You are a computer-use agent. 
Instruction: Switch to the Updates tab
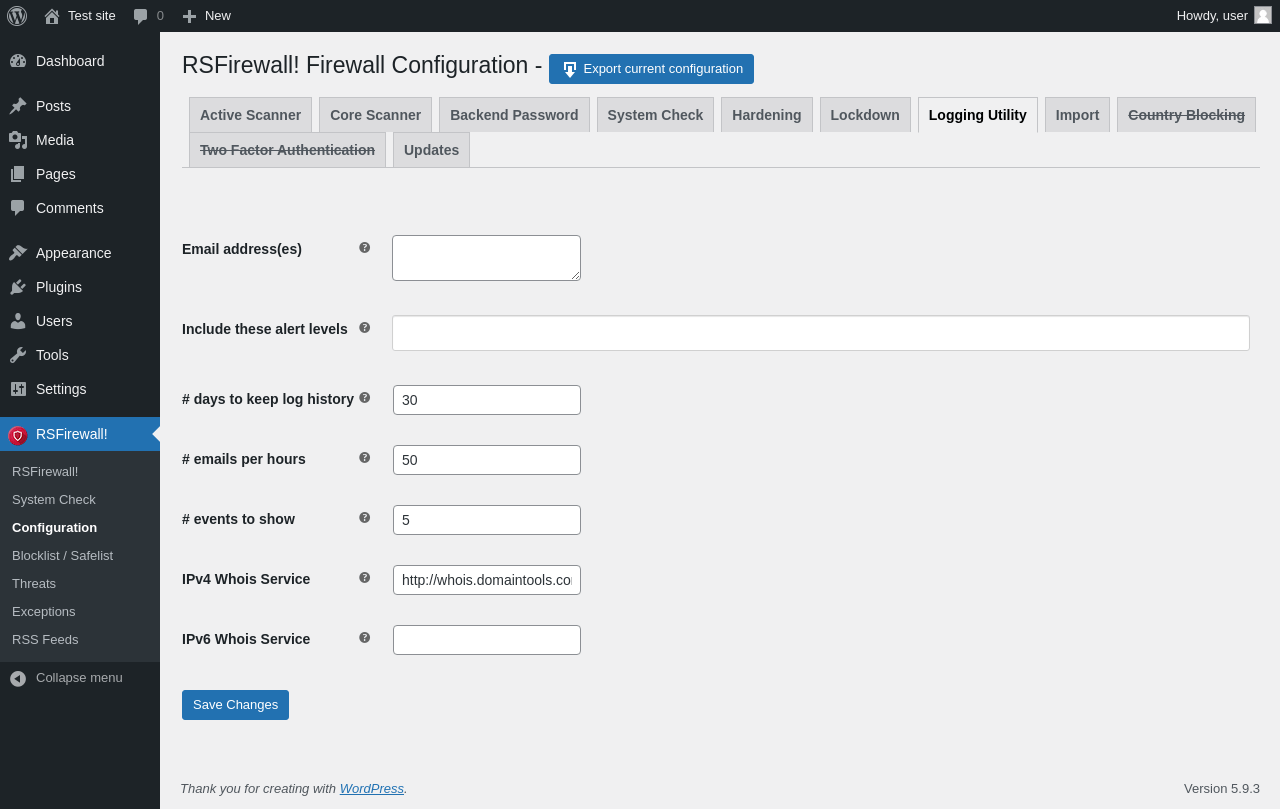tap(431, 150)
